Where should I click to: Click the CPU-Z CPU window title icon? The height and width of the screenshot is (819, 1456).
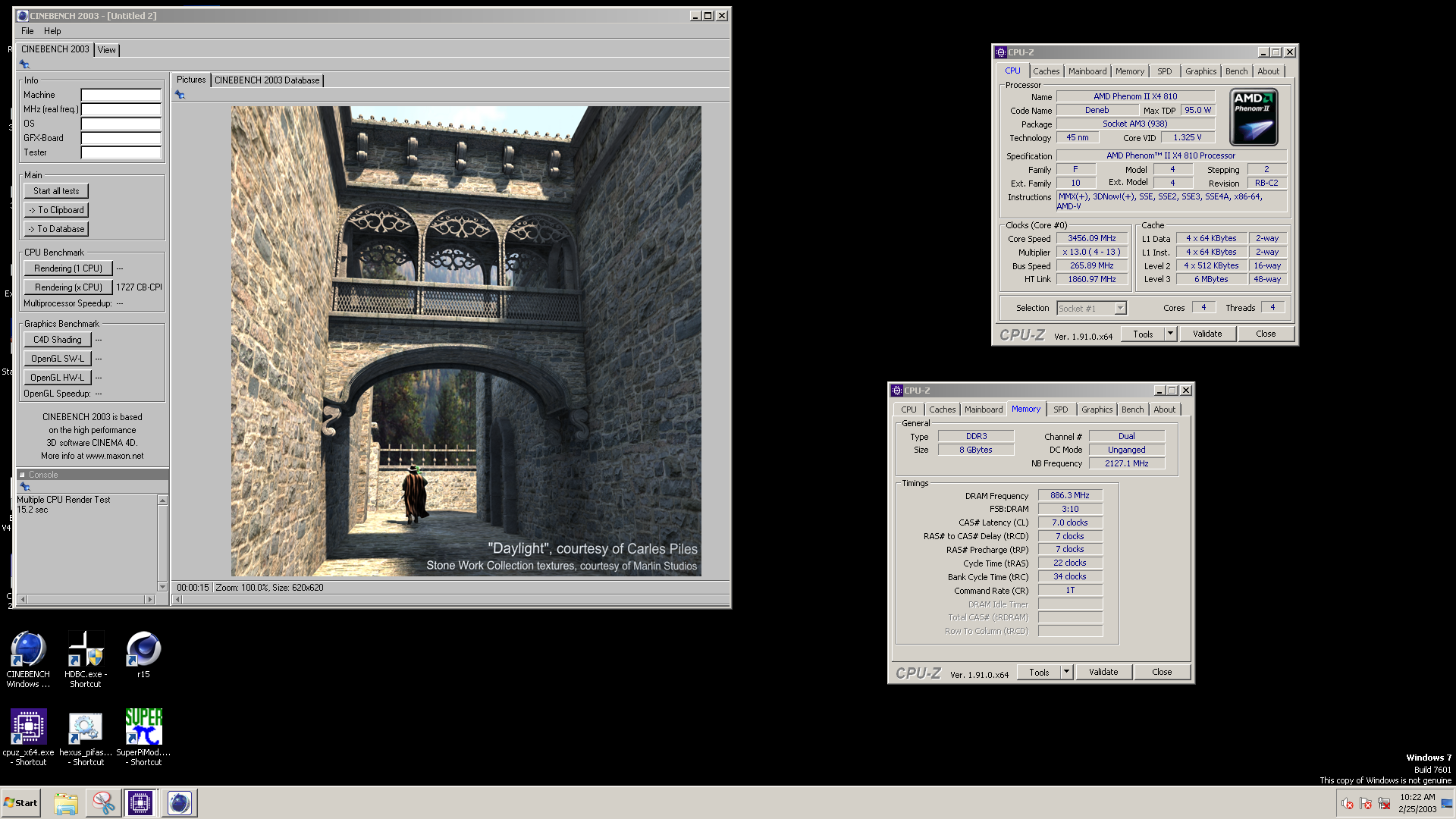click(1000, 52)
